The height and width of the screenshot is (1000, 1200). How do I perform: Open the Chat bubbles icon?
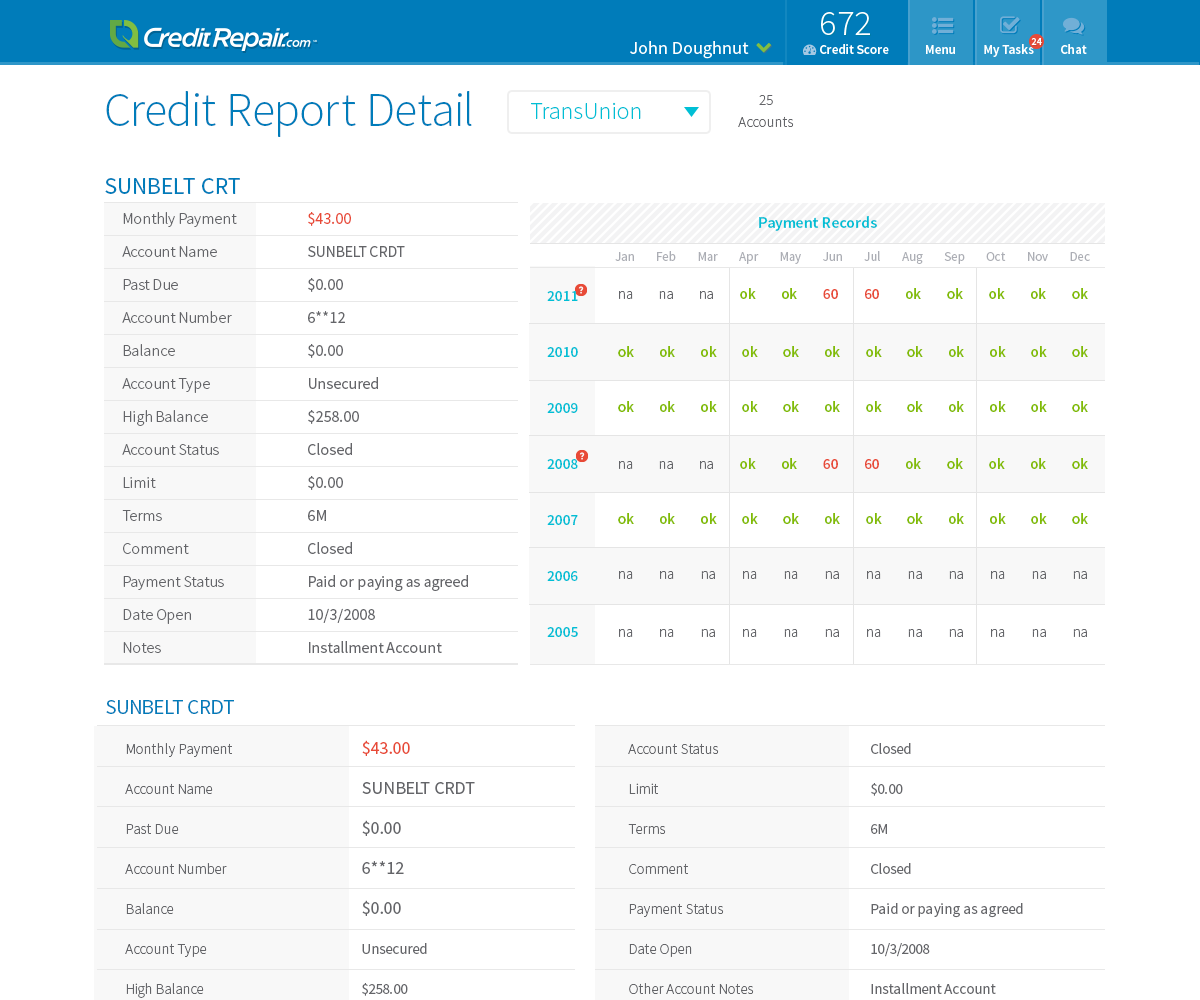(x=1073, y=26)
